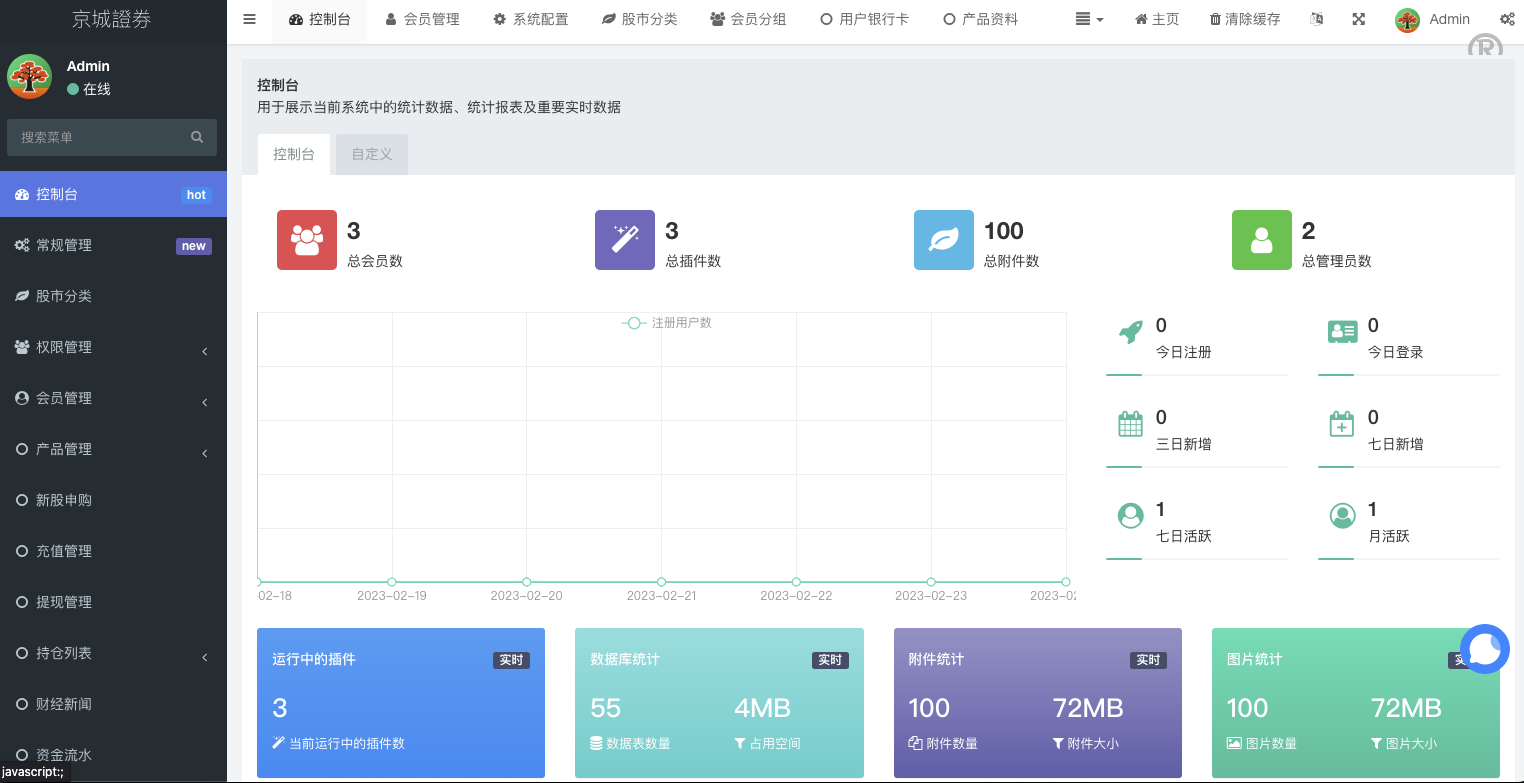
Task: Toggle the 注册用户数 chart legend
Action: pyautogui.click(x=667, y=323)
